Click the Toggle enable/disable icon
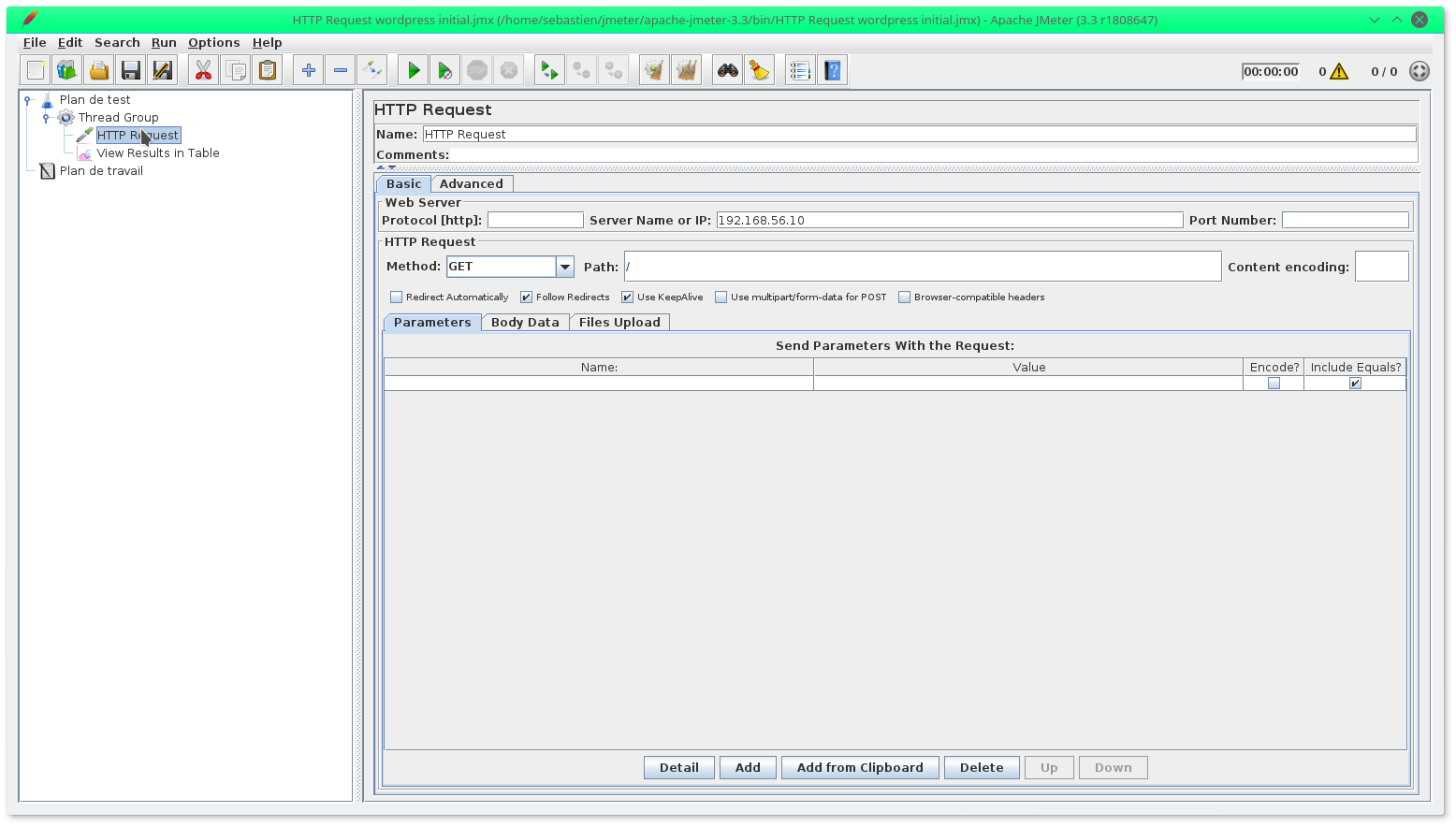1456x827 pixels. coord(372,70)
